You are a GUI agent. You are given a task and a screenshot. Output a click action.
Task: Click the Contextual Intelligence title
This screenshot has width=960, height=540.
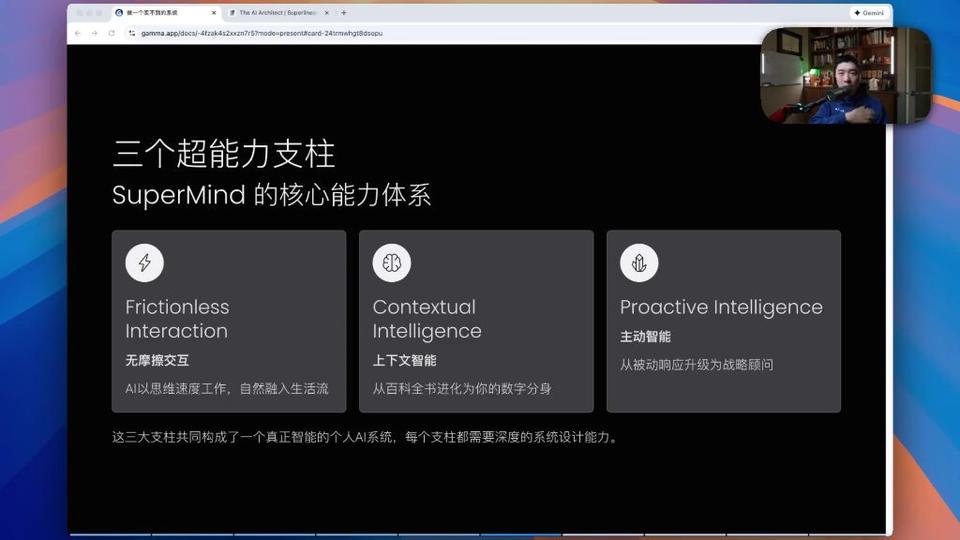click(x=427, y=318)
